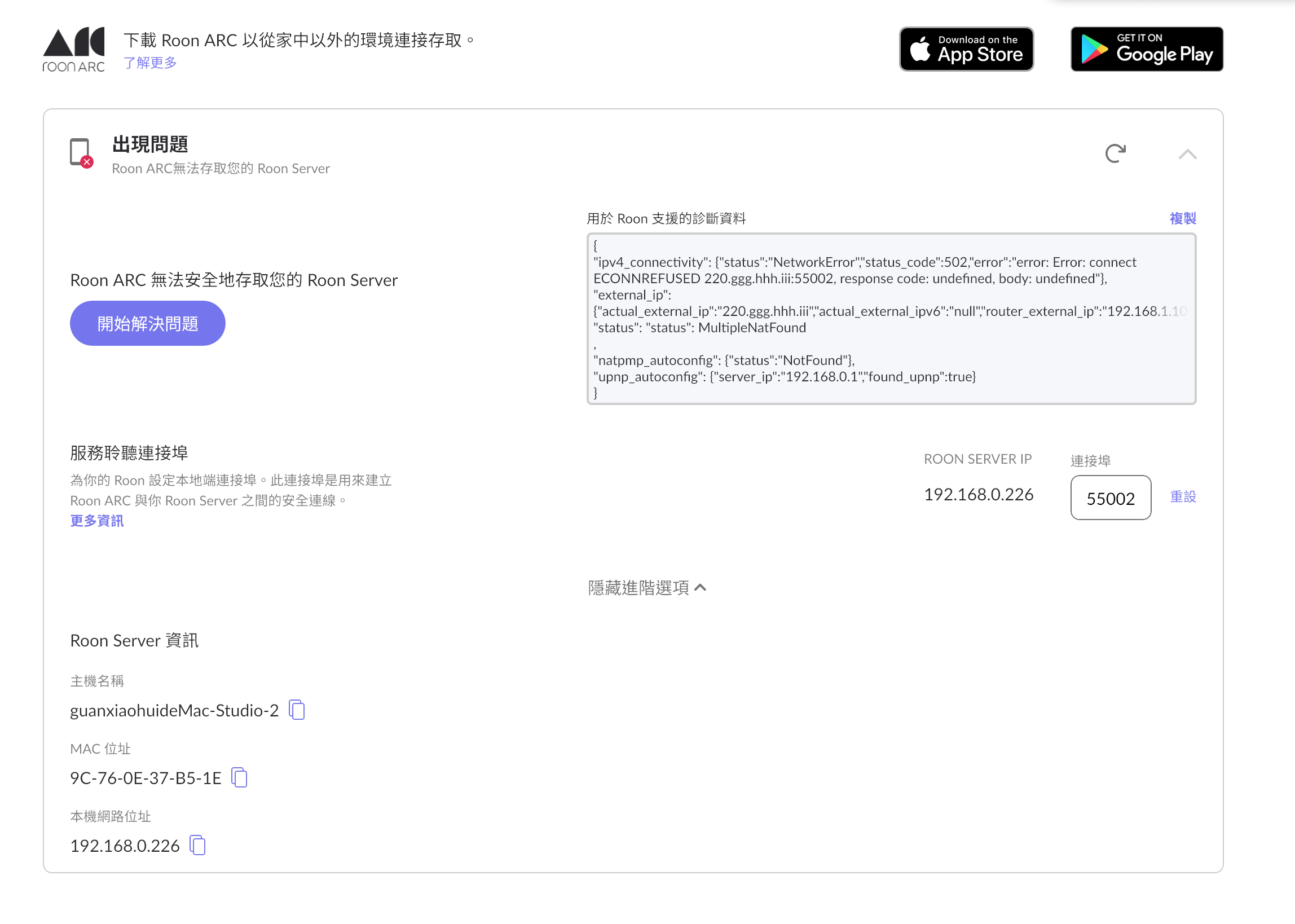Copy diagnostic data via the 複製 link
This screenshot has width=1295, height=924.
(1183, 218)
